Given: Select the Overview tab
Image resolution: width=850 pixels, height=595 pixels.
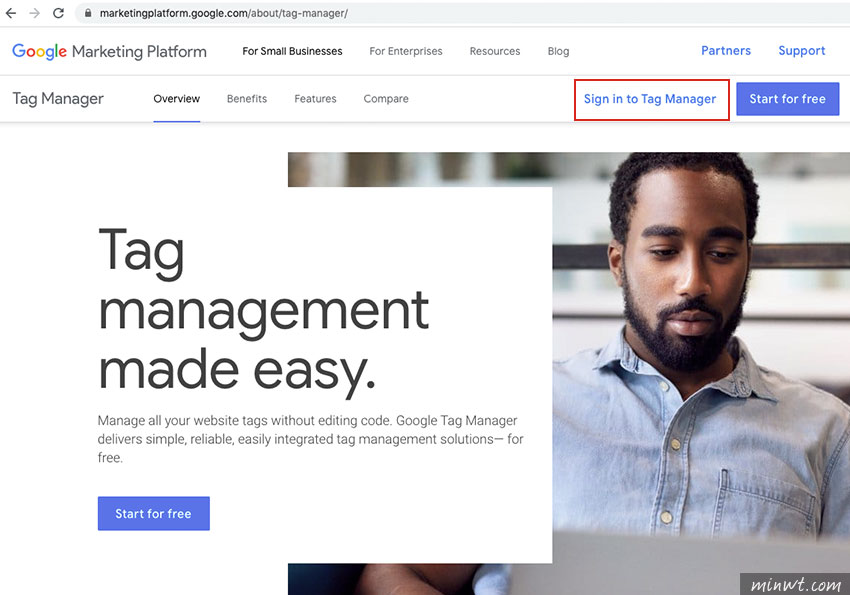Looking at the screenshot, I should 177,99.
